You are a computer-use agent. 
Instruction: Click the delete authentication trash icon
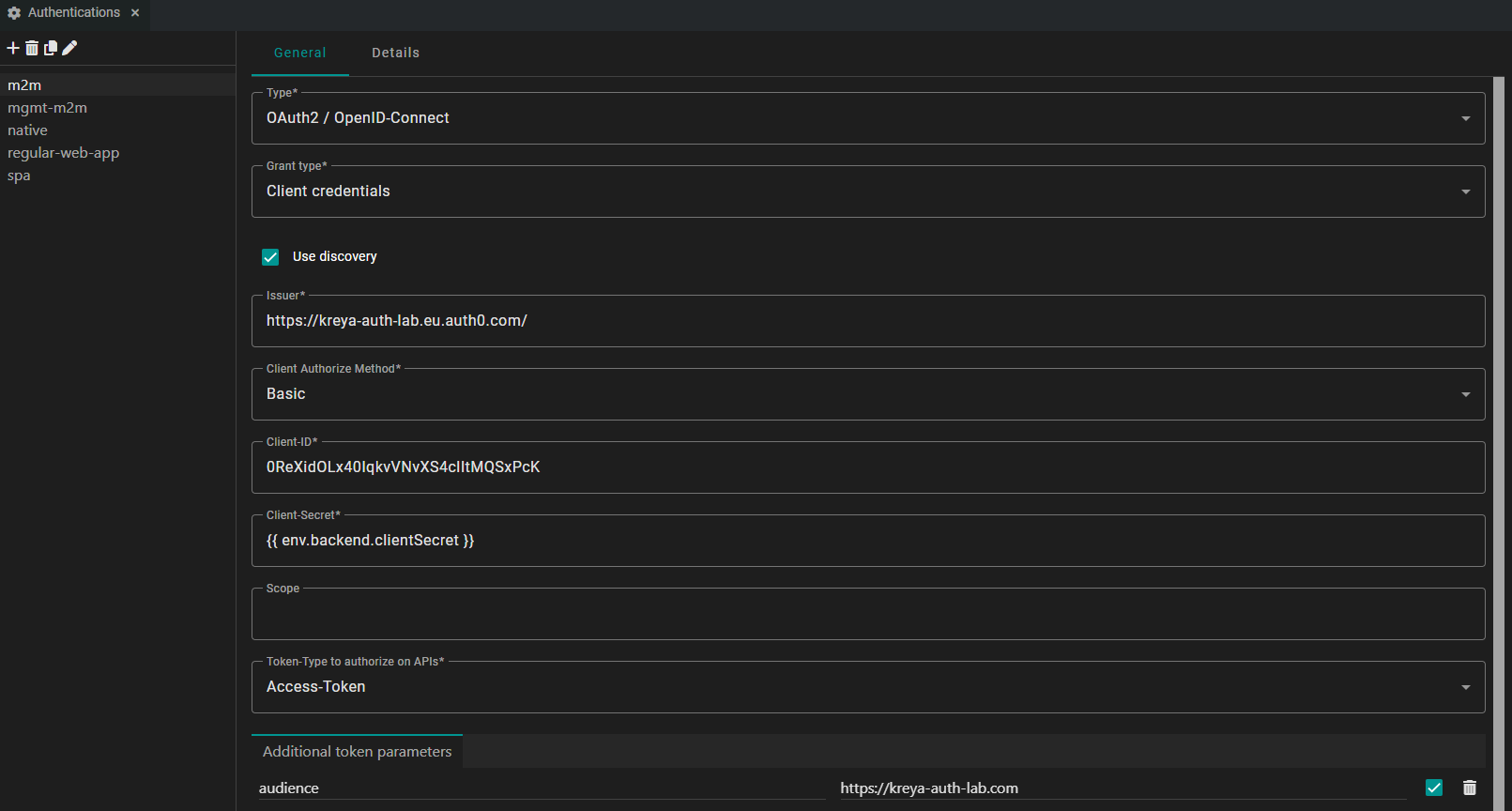point(32,48)
